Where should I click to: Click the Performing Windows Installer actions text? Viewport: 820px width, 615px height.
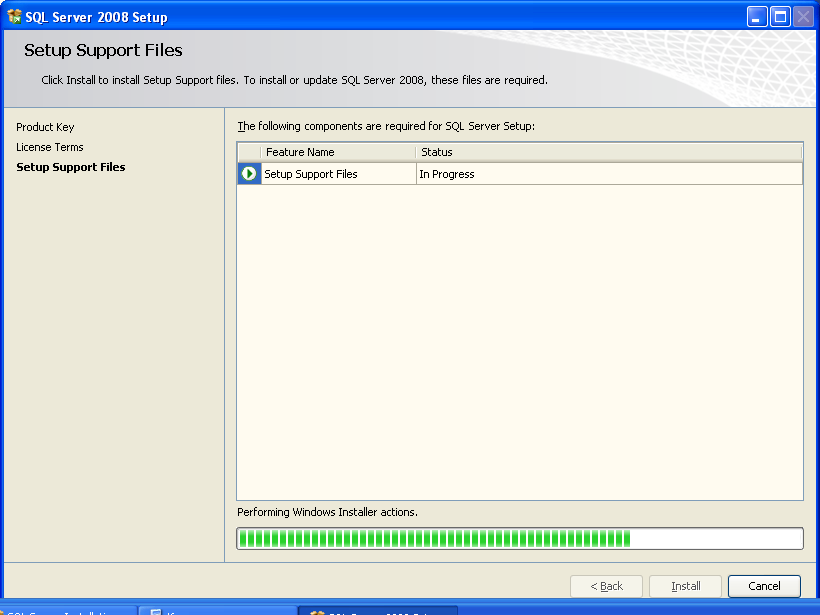point(327,512)
